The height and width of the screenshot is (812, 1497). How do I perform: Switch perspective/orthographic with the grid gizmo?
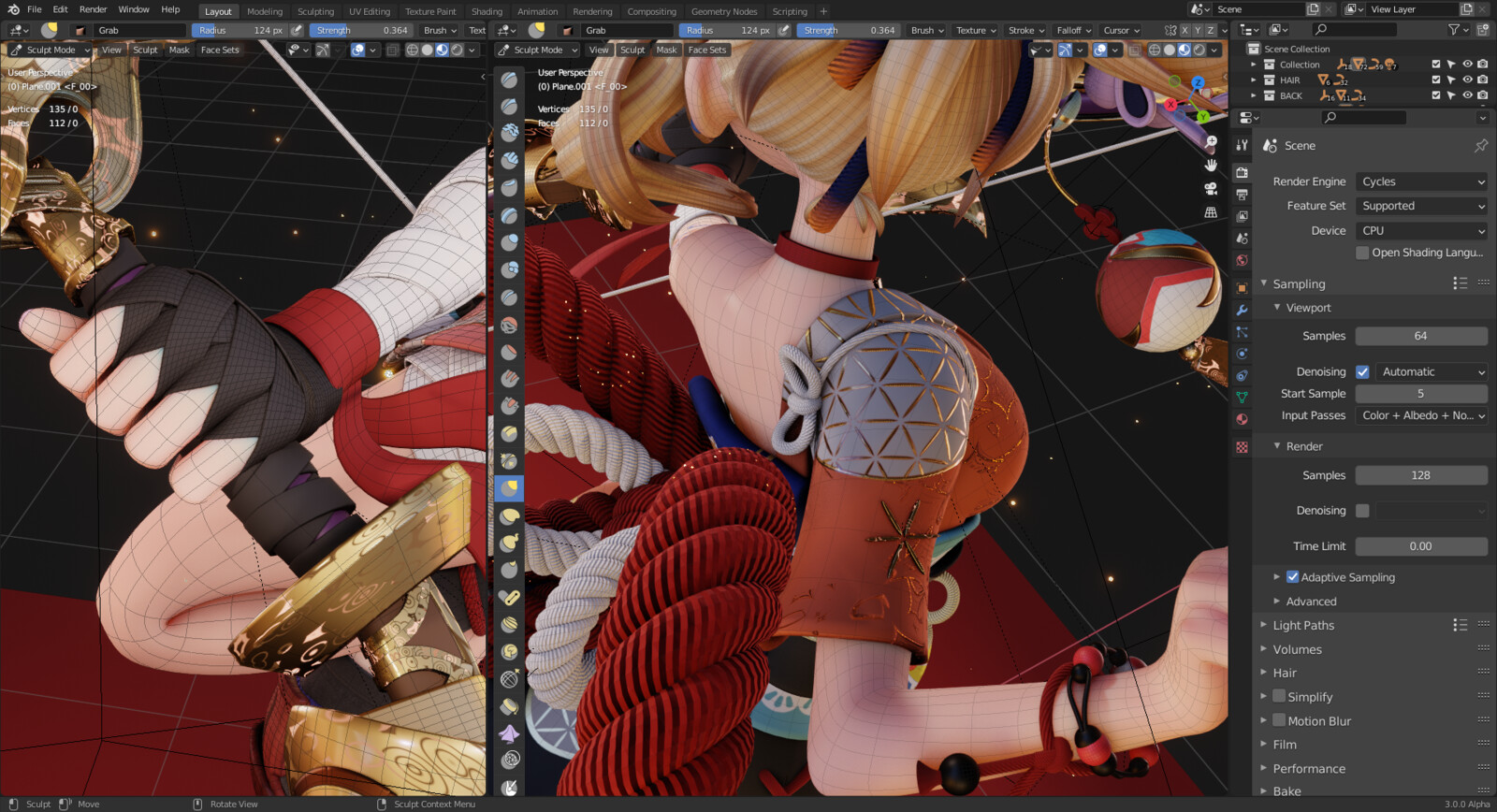click(x=1211, y=212)
